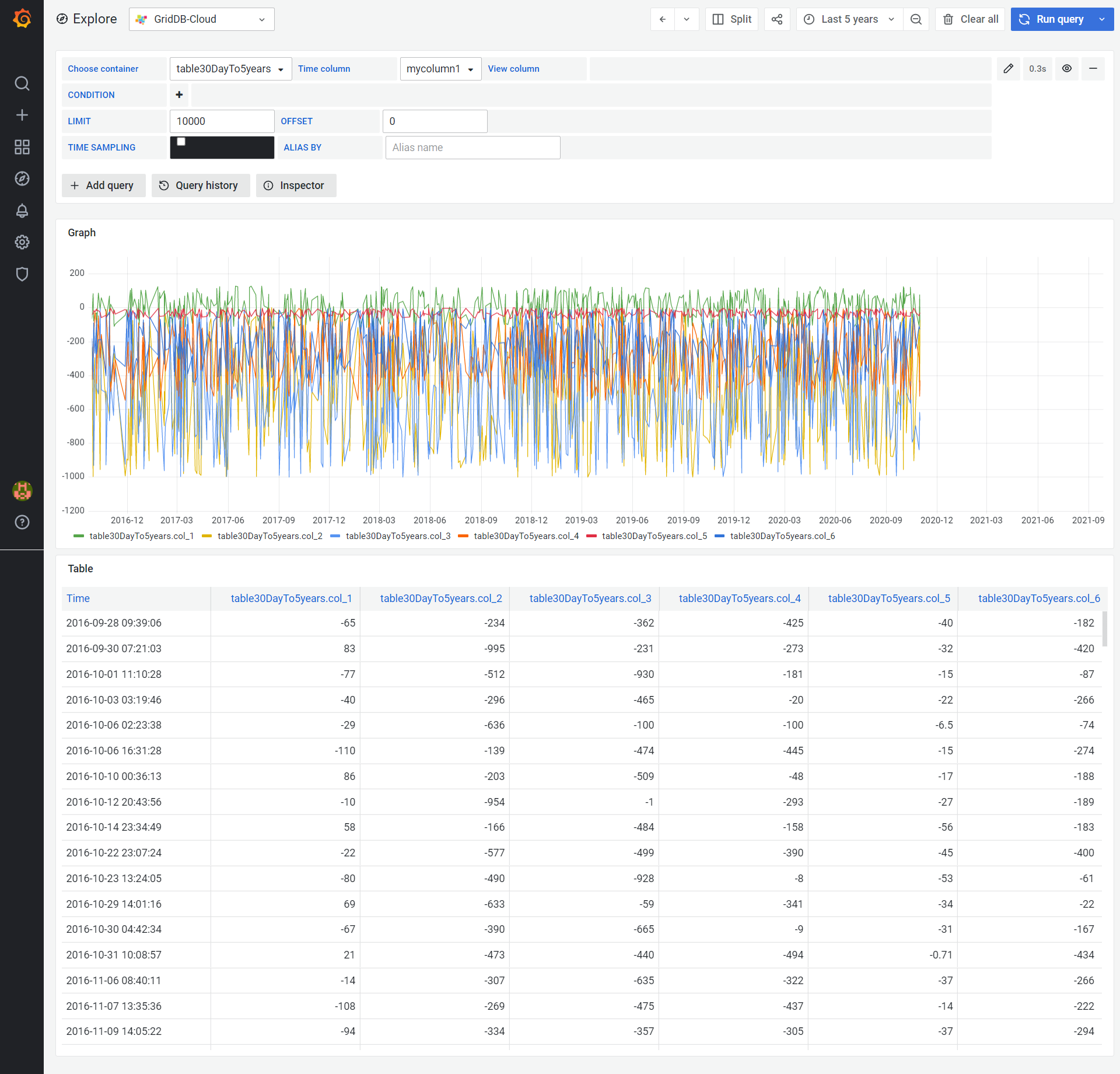Open the Inspector tab
Screen dimensions: 1120x1074
point(295,186)
